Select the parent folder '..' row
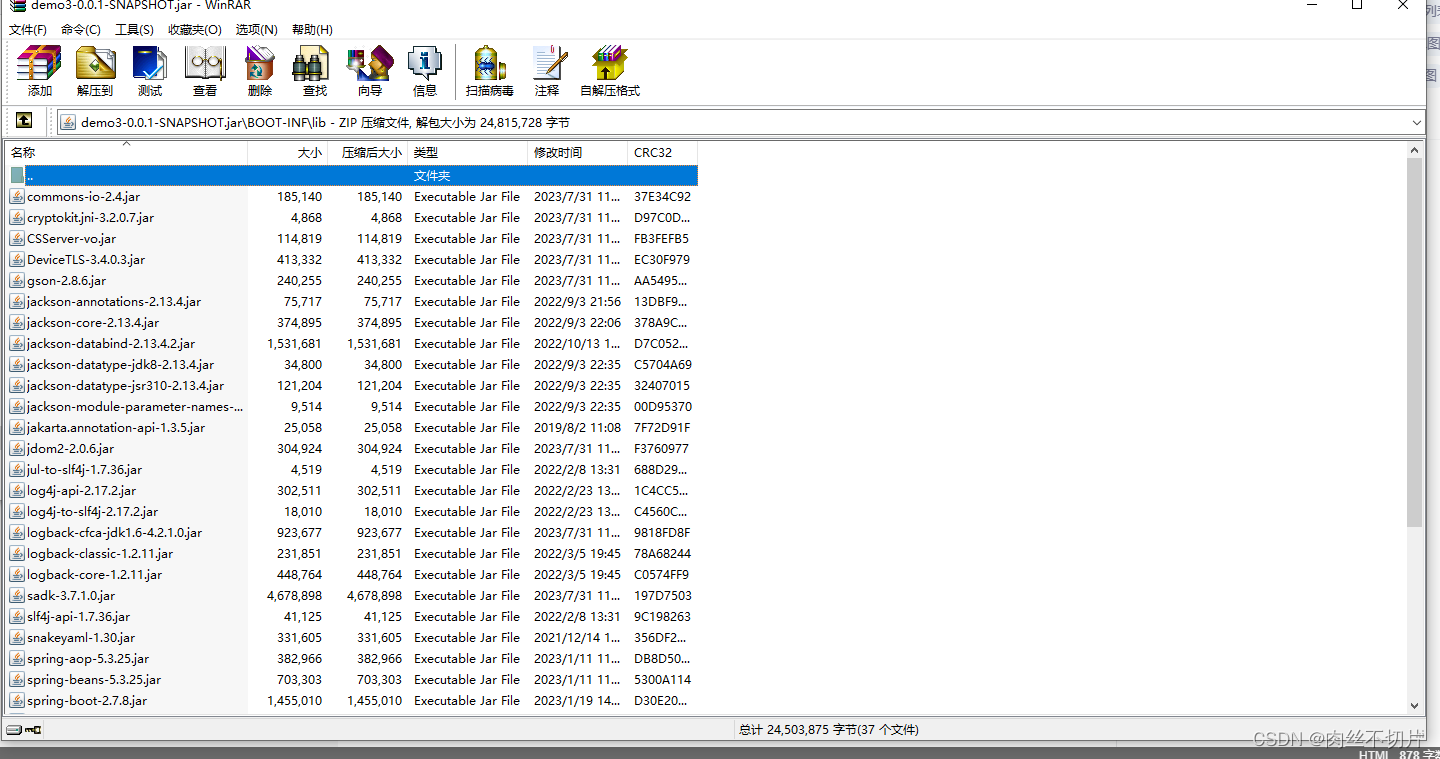Screen dimensions: 1440x759 pos(352,176)
